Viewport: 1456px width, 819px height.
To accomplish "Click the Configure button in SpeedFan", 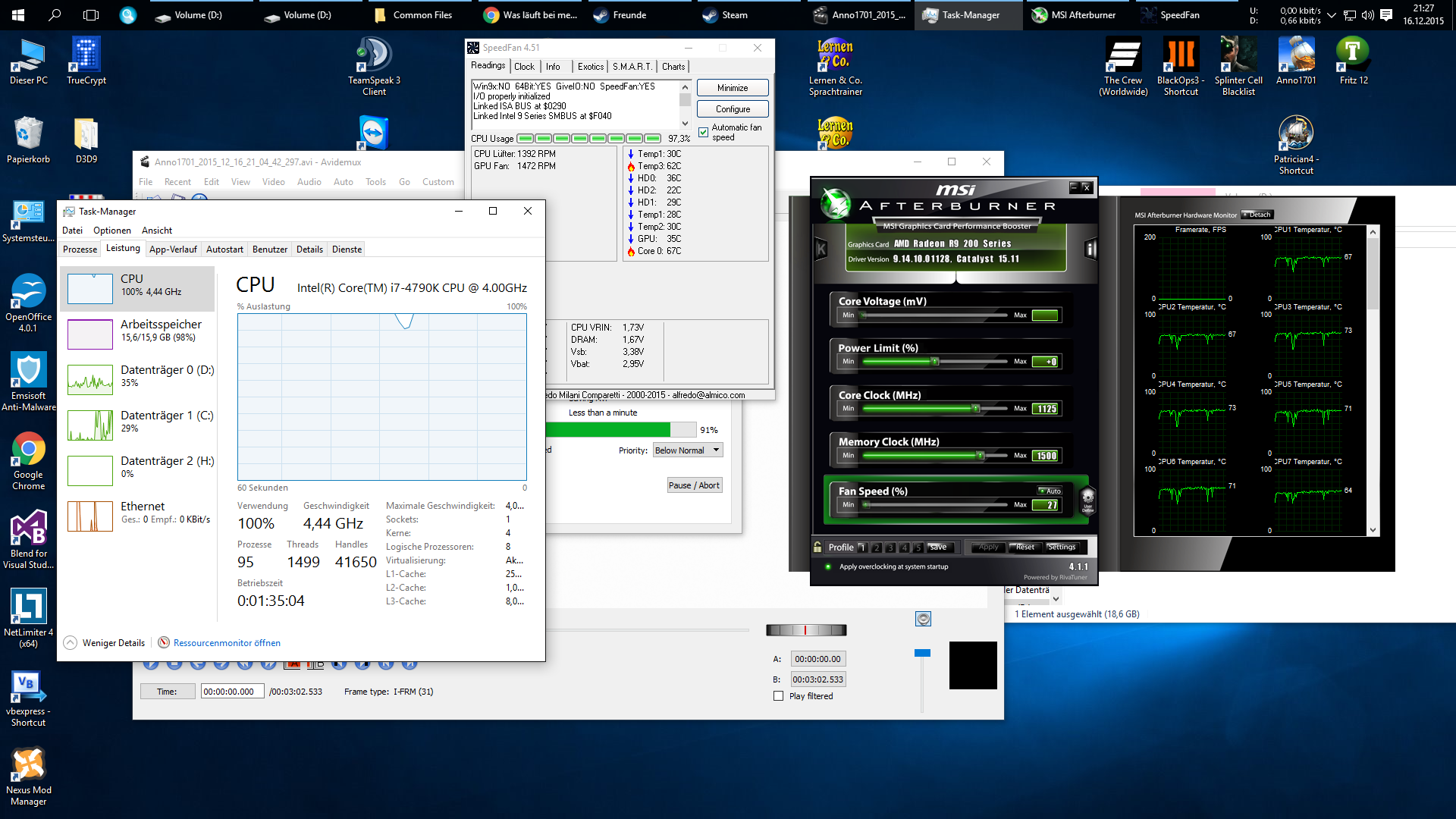I will [x=732, y=109].
